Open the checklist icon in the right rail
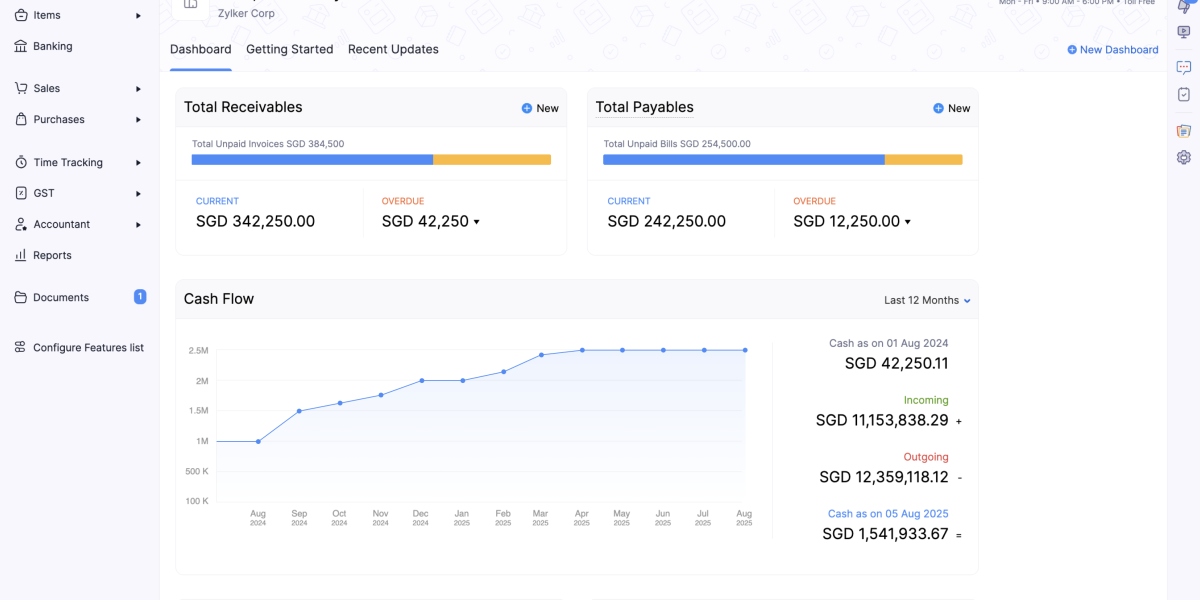The image size is (1200, 600). [x=1184, y=94]
